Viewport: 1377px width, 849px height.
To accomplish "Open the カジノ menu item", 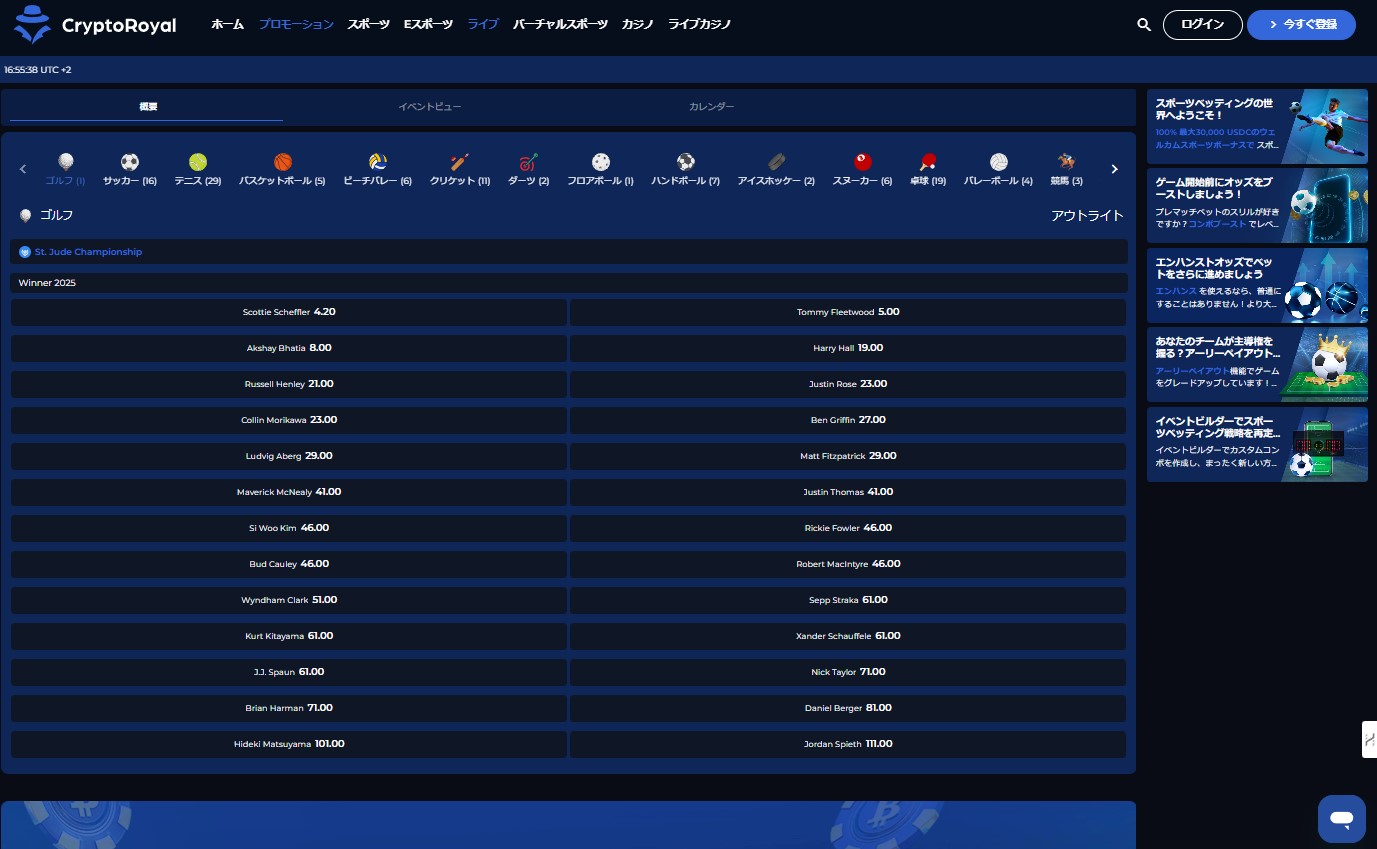I will (x=638, y=24).
